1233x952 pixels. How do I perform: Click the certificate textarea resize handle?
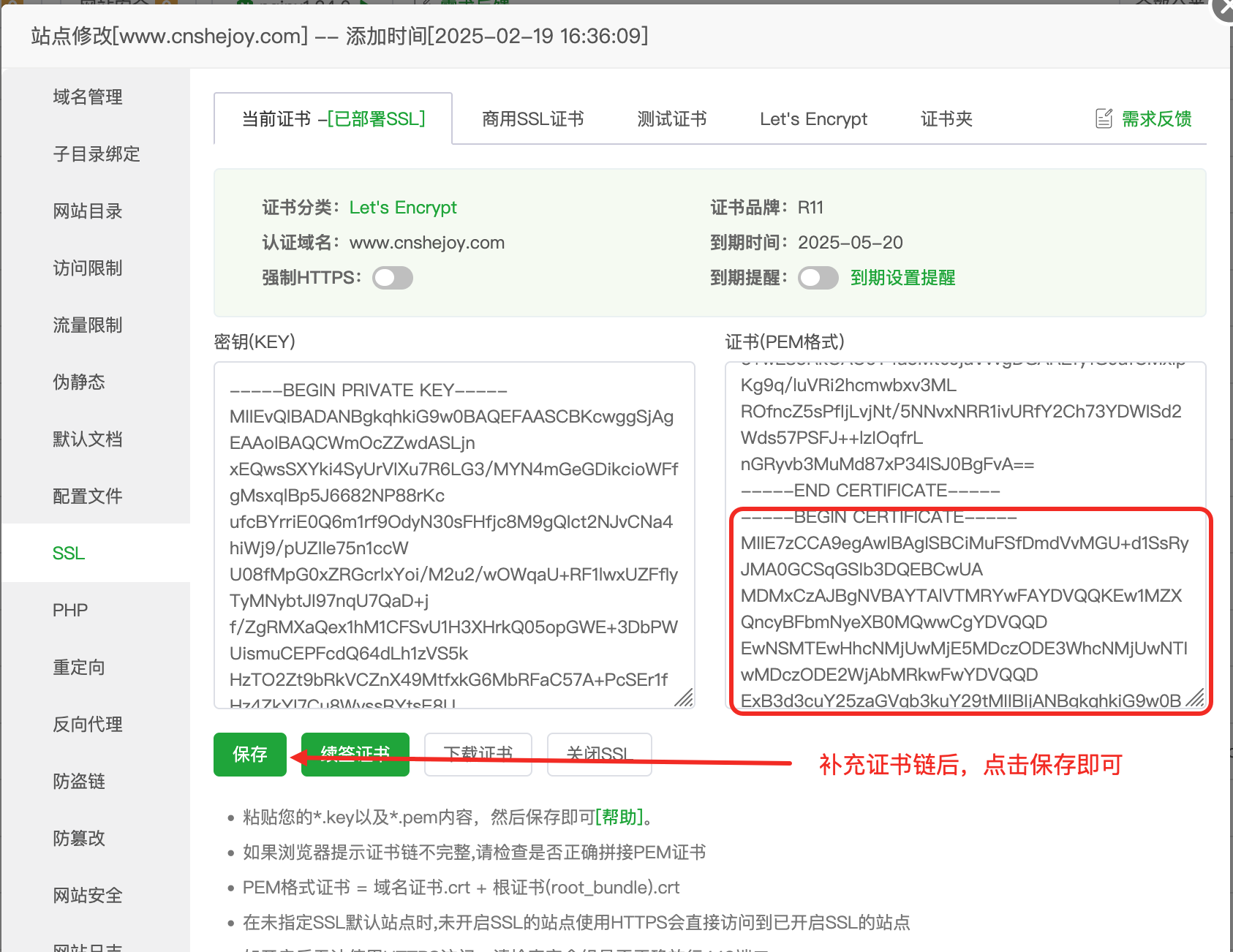pos(1194,698)
